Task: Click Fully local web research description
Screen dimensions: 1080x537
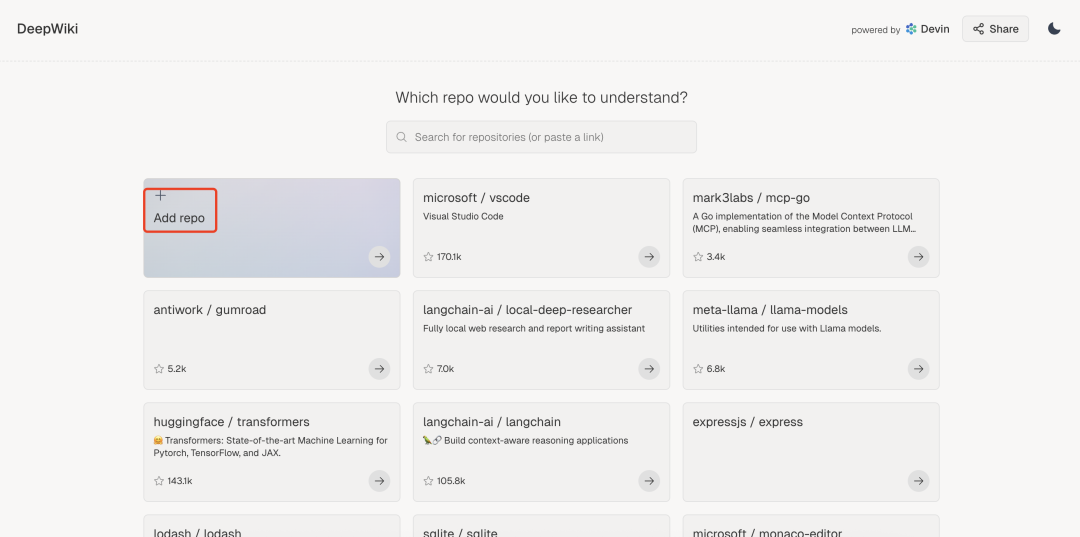Action: pos(534,328)
